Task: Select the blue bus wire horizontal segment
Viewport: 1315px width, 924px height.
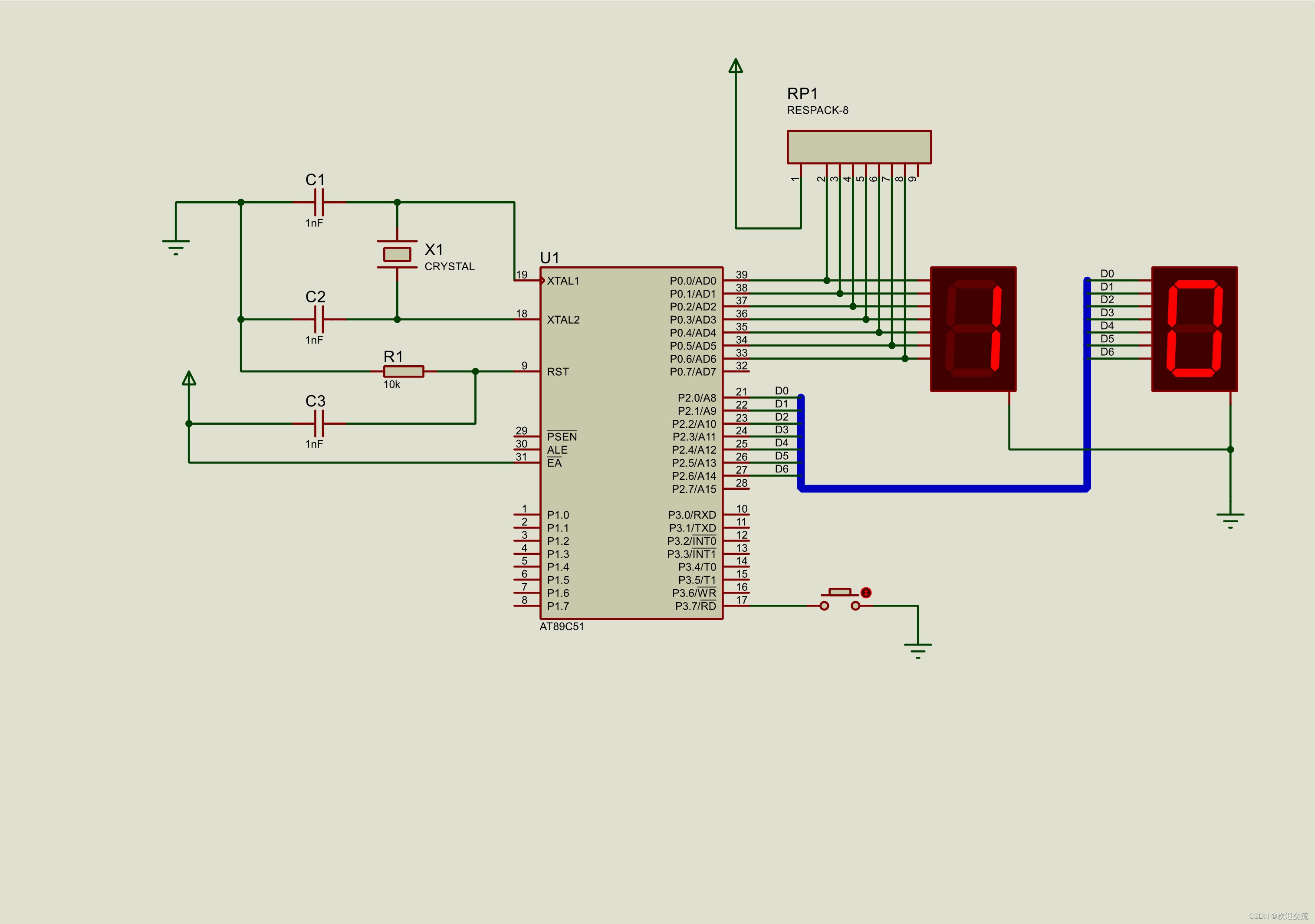Action: (944, 488)
